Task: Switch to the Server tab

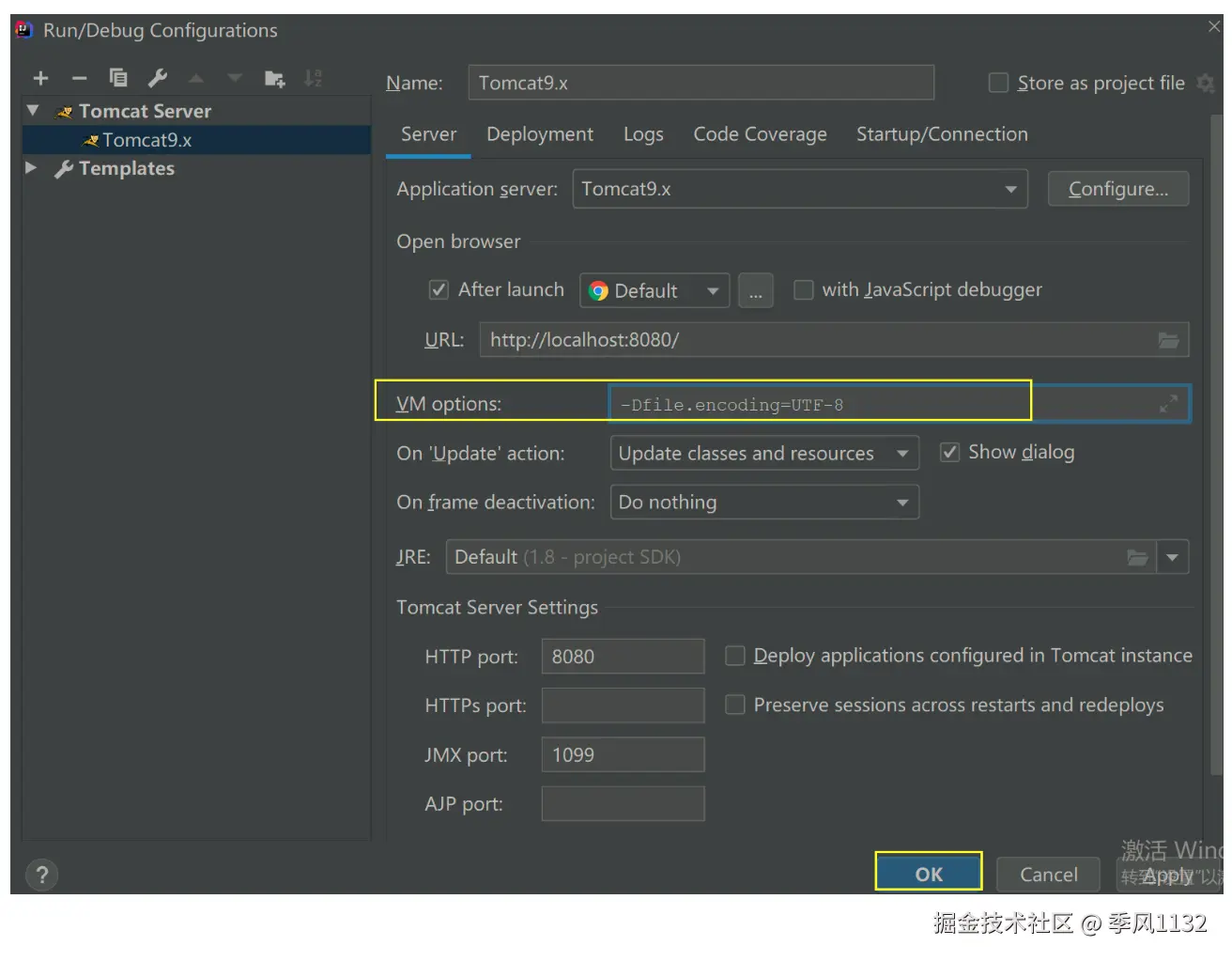Action: point(428,134)
